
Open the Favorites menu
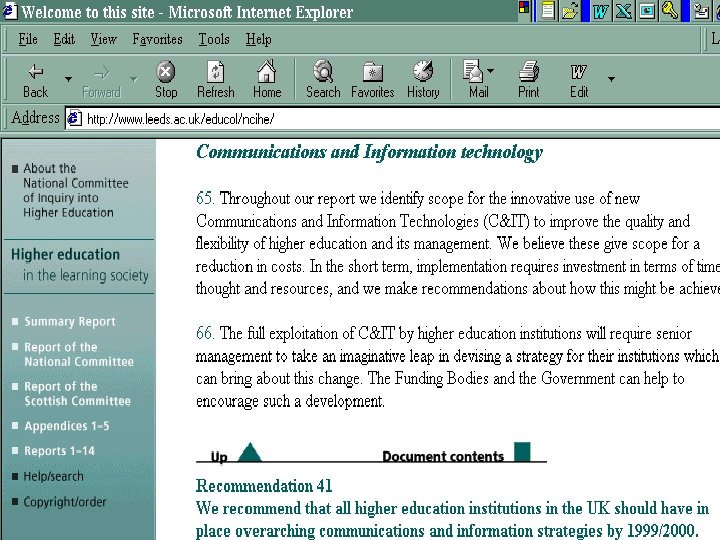[158, 39]
